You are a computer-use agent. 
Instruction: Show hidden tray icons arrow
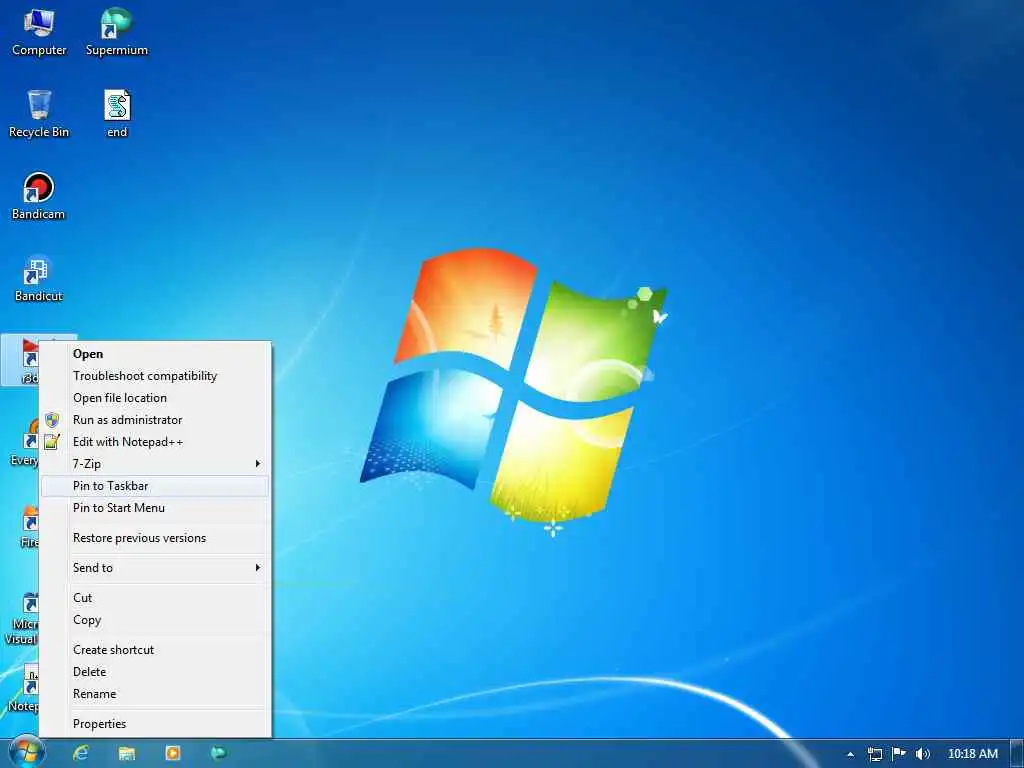[850, 754]
